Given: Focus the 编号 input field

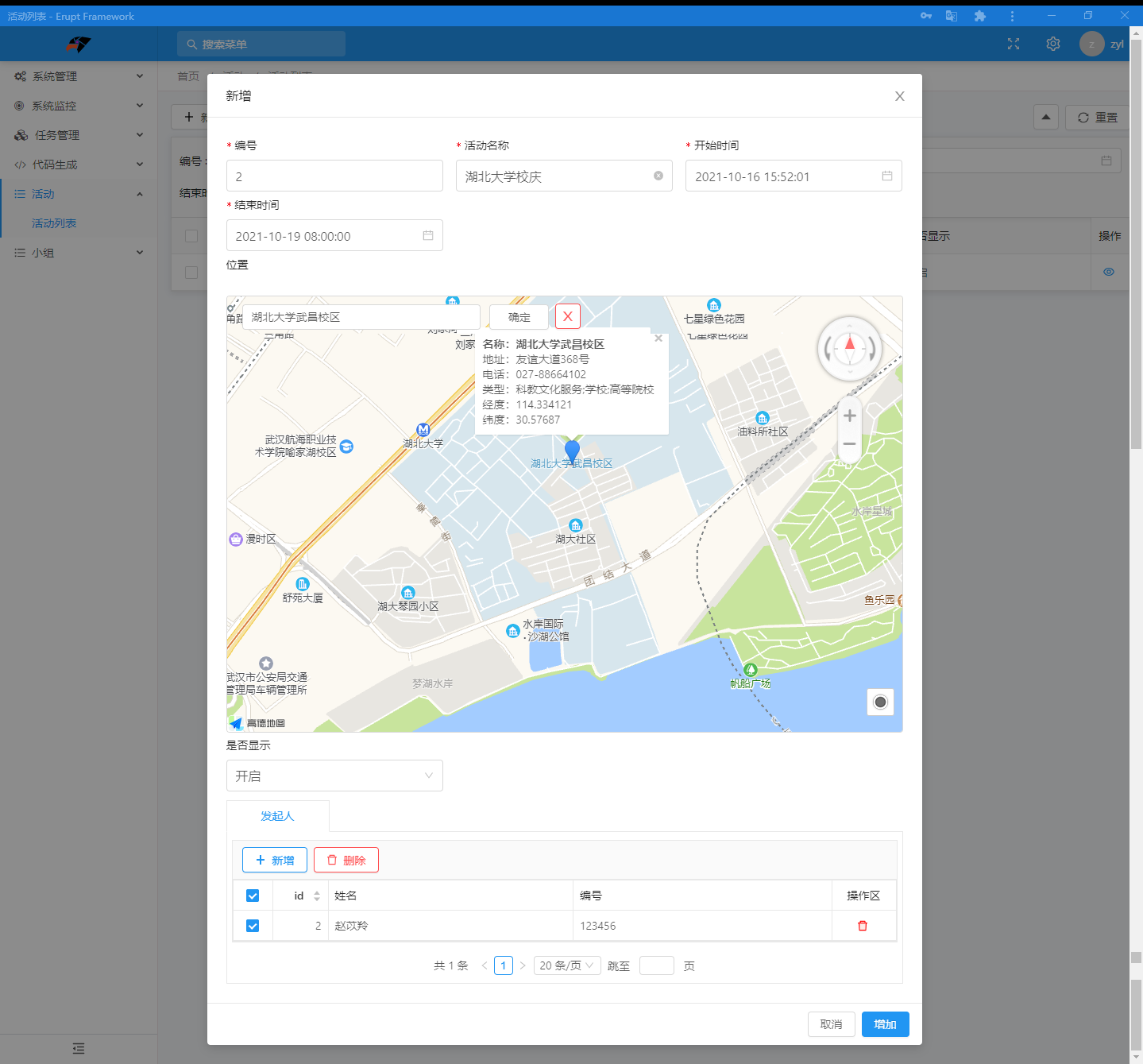Looking at the screenshot, I should click(334, 176).
